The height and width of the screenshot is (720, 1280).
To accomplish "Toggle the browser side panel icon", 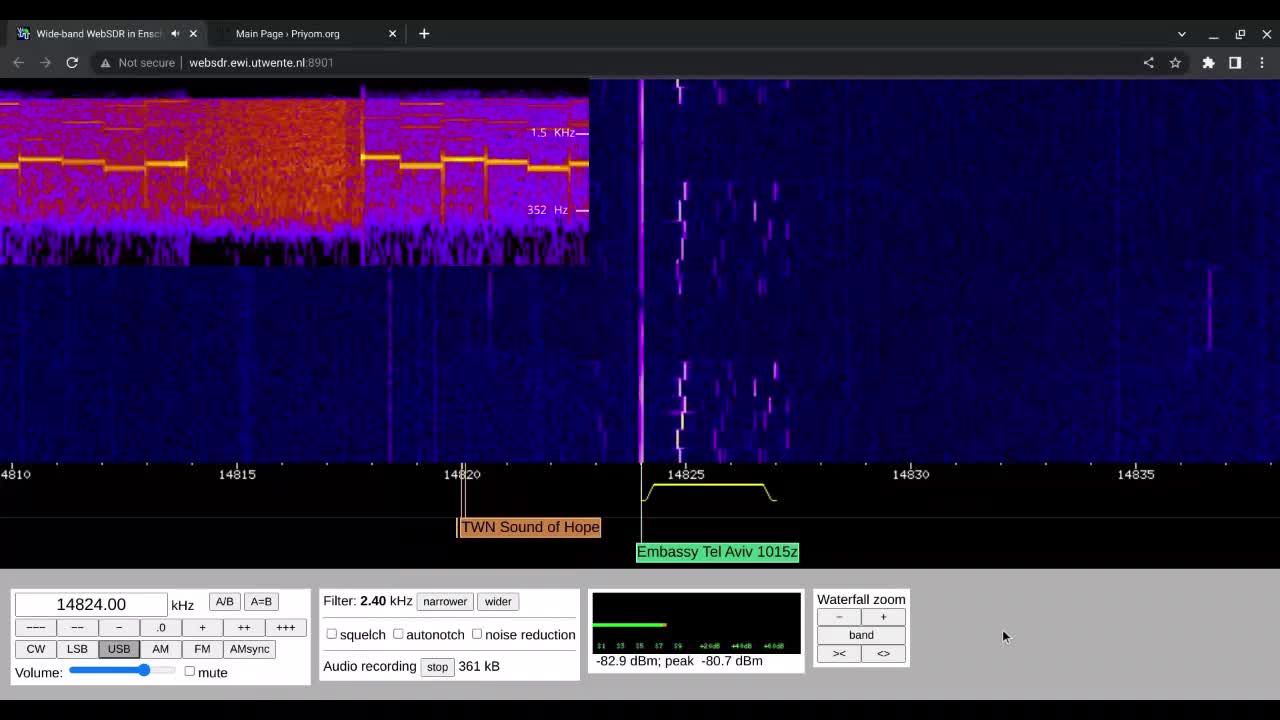I will 1235,62.
